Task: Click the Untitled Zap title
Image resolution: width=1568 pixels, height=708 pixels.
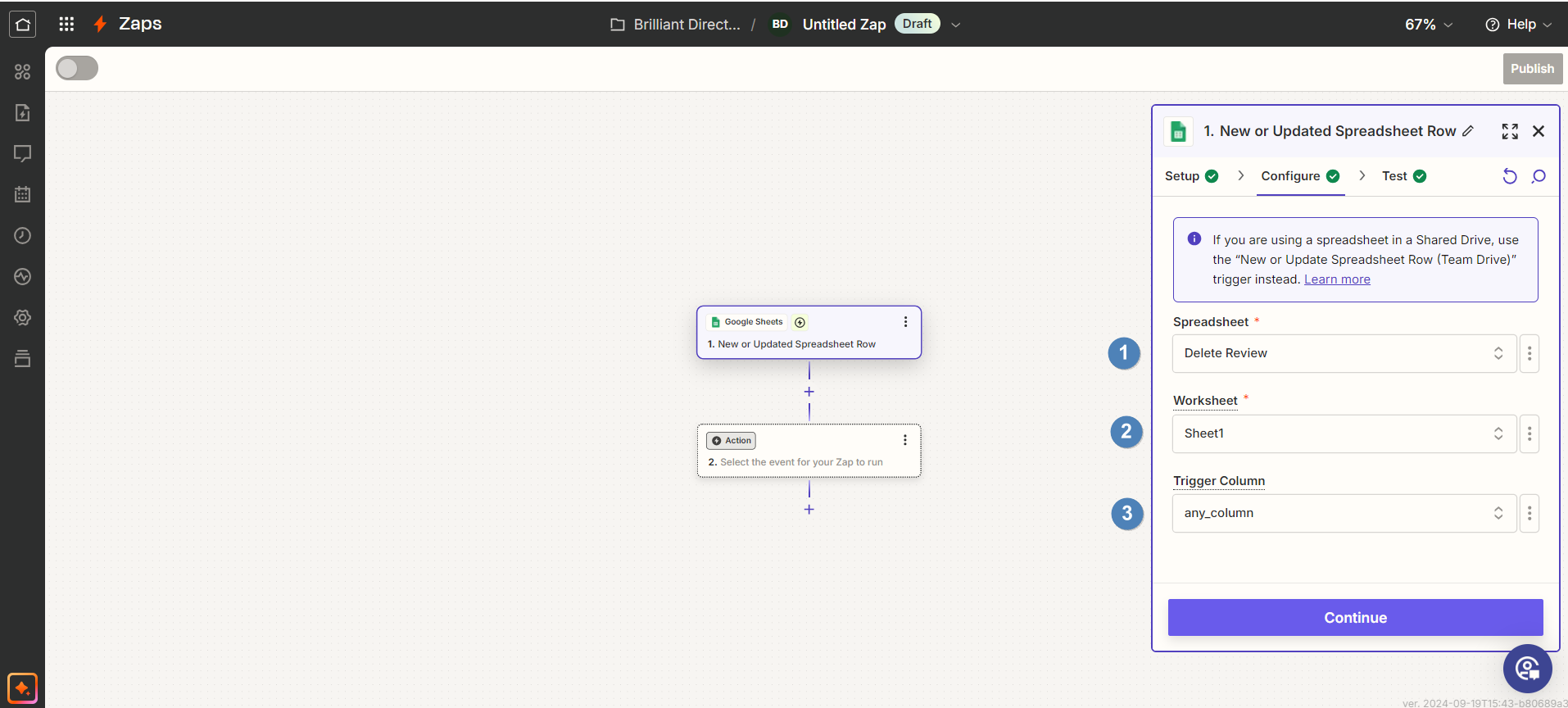Action: tap(845, 25)
